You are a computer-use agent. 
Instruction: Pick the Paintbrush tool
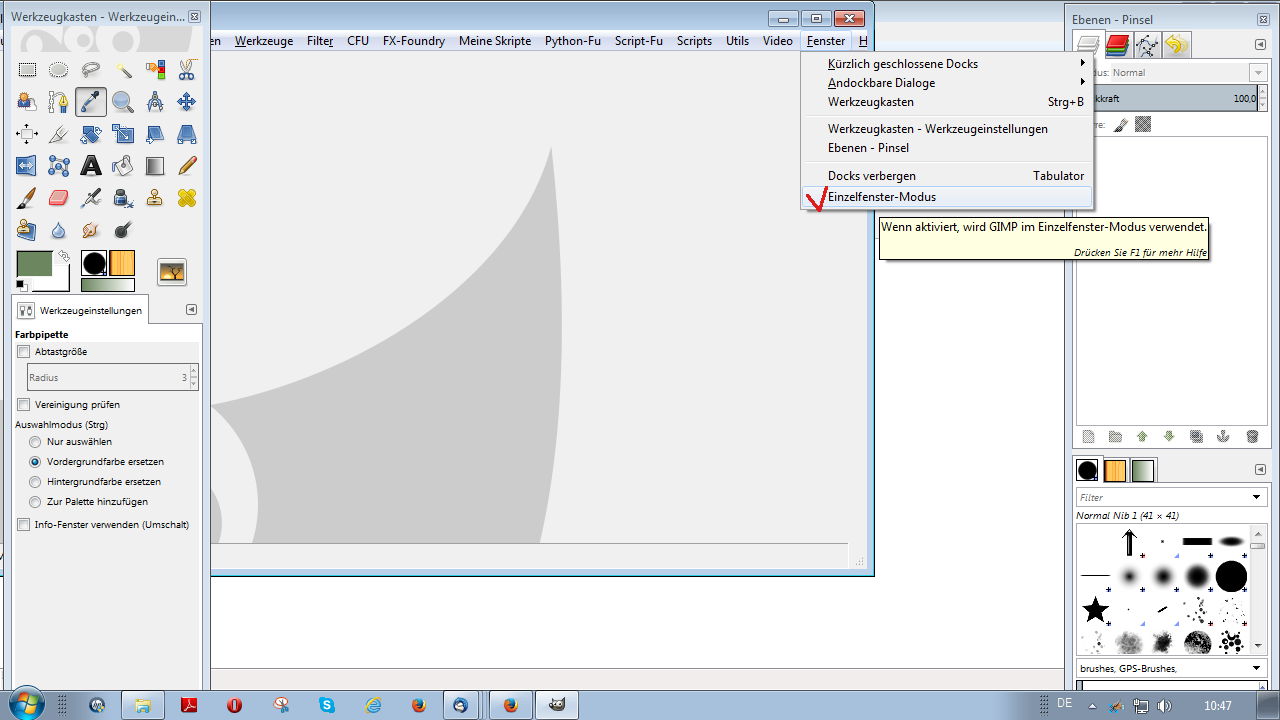pyautogui.click(x=27, y=198)
